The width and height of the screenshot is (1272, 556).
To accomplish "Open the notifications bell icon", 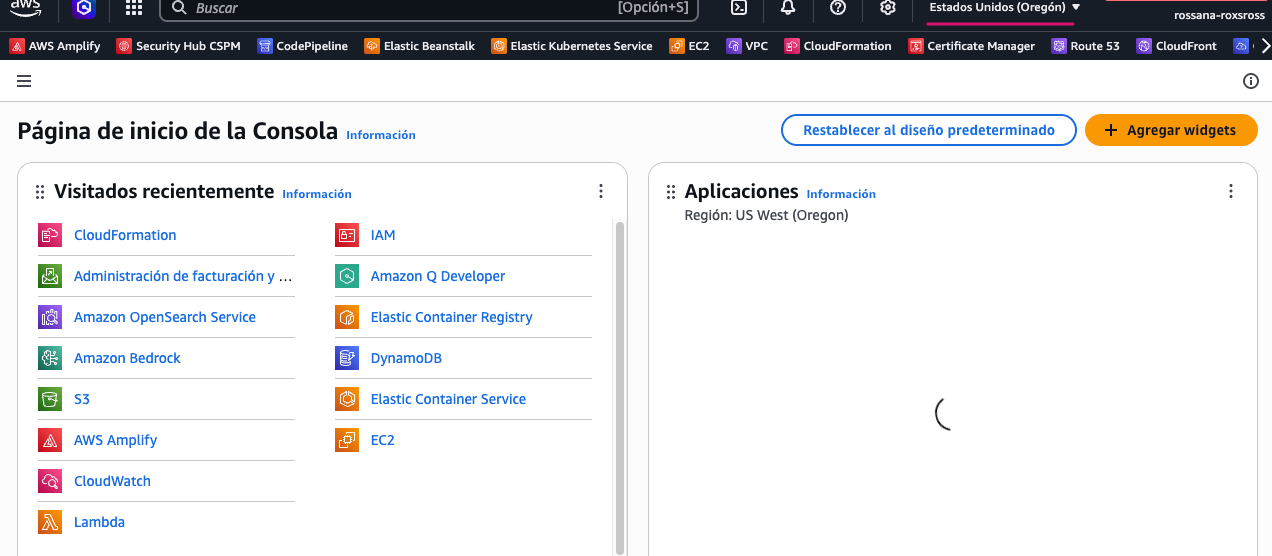I will tap(788, 8).
